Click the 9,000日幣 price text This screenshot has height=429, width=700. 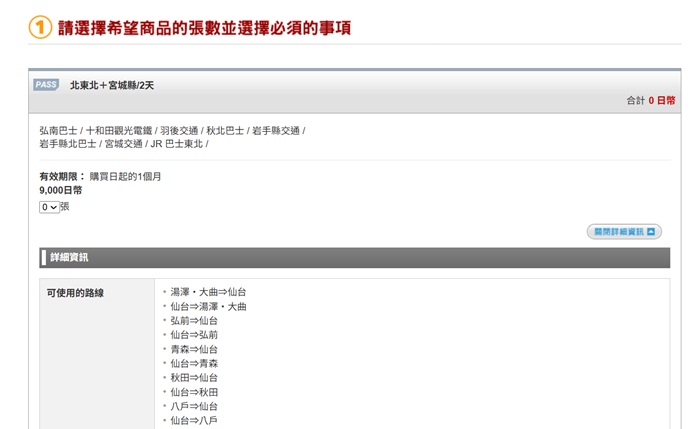tap(61, 190)
